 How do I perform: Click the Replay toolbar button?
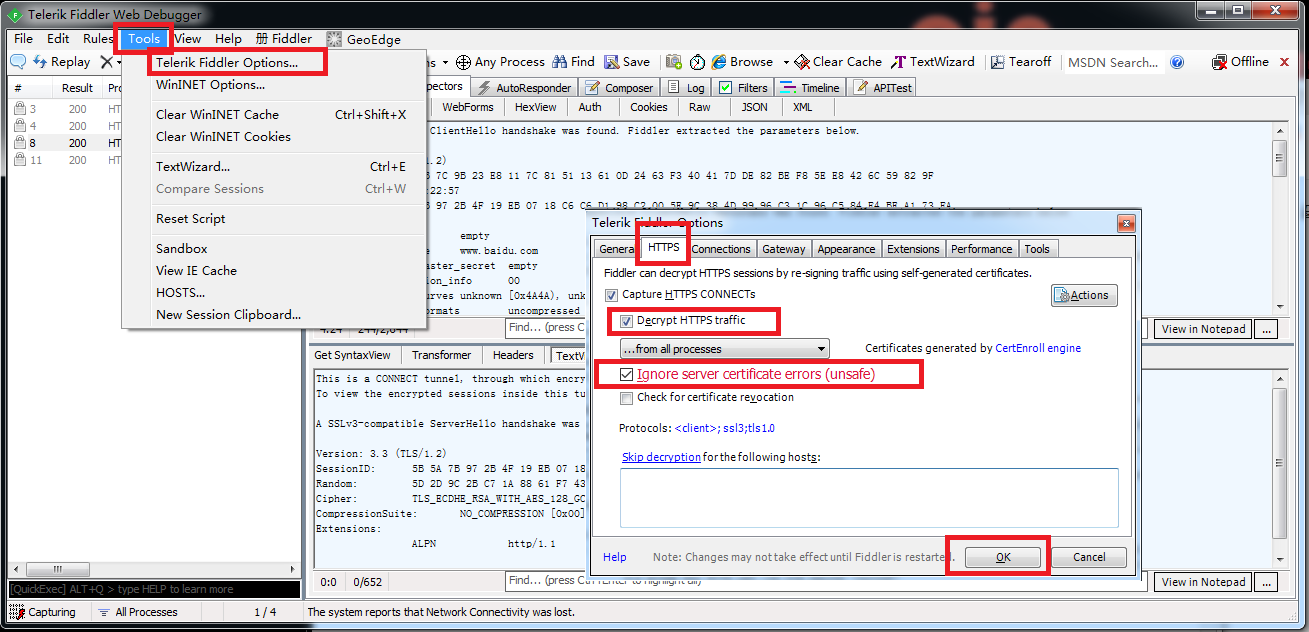click(x=62, y=62)
